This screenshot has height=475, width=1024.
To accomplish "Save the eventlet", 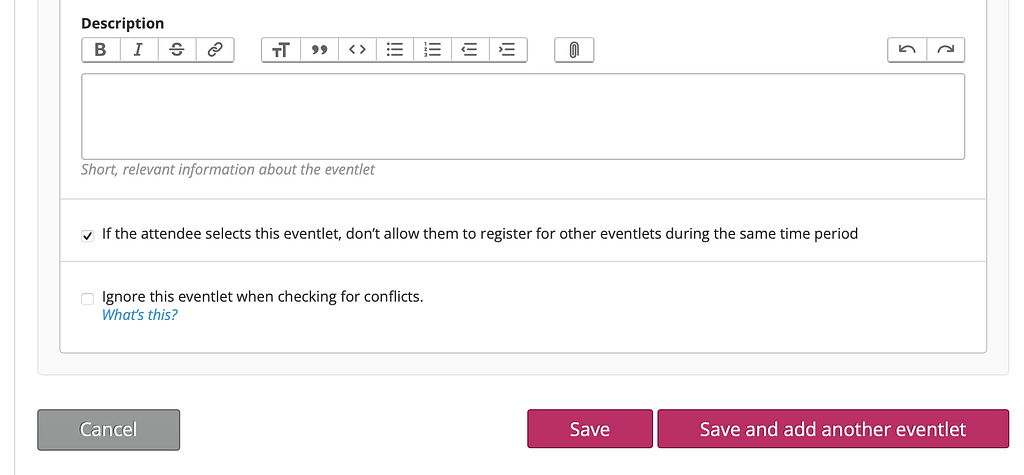I will click(590, 429).
